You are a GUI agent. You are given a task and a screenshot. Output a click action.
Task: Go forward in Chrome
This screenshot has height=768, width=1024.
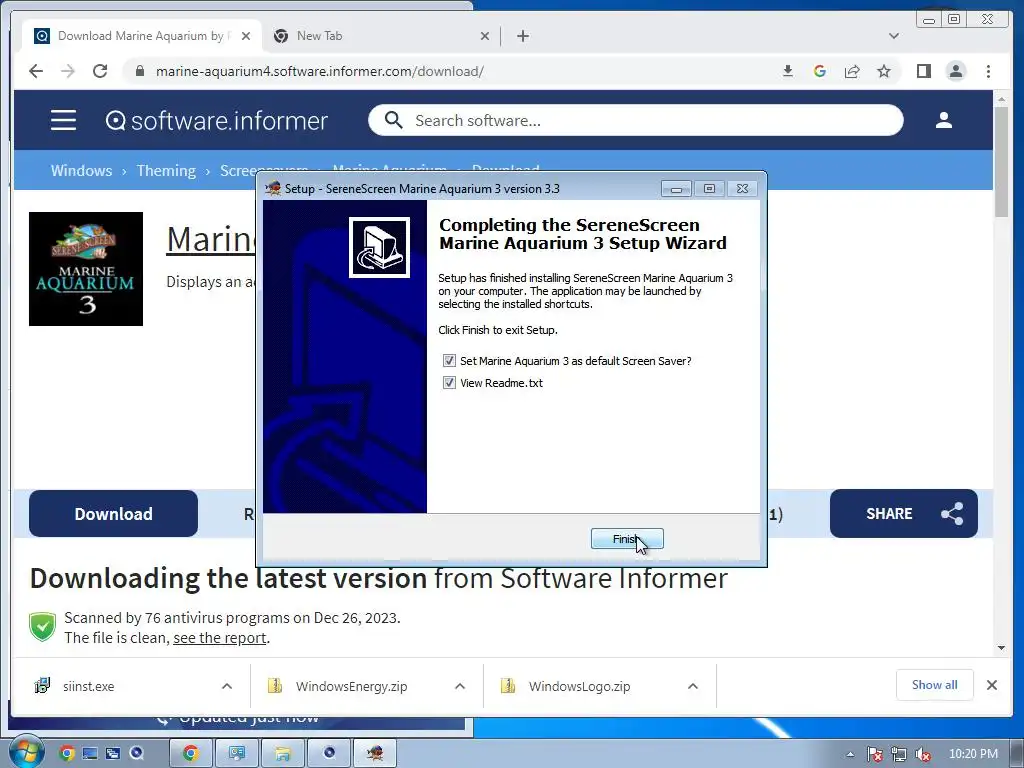68,71
